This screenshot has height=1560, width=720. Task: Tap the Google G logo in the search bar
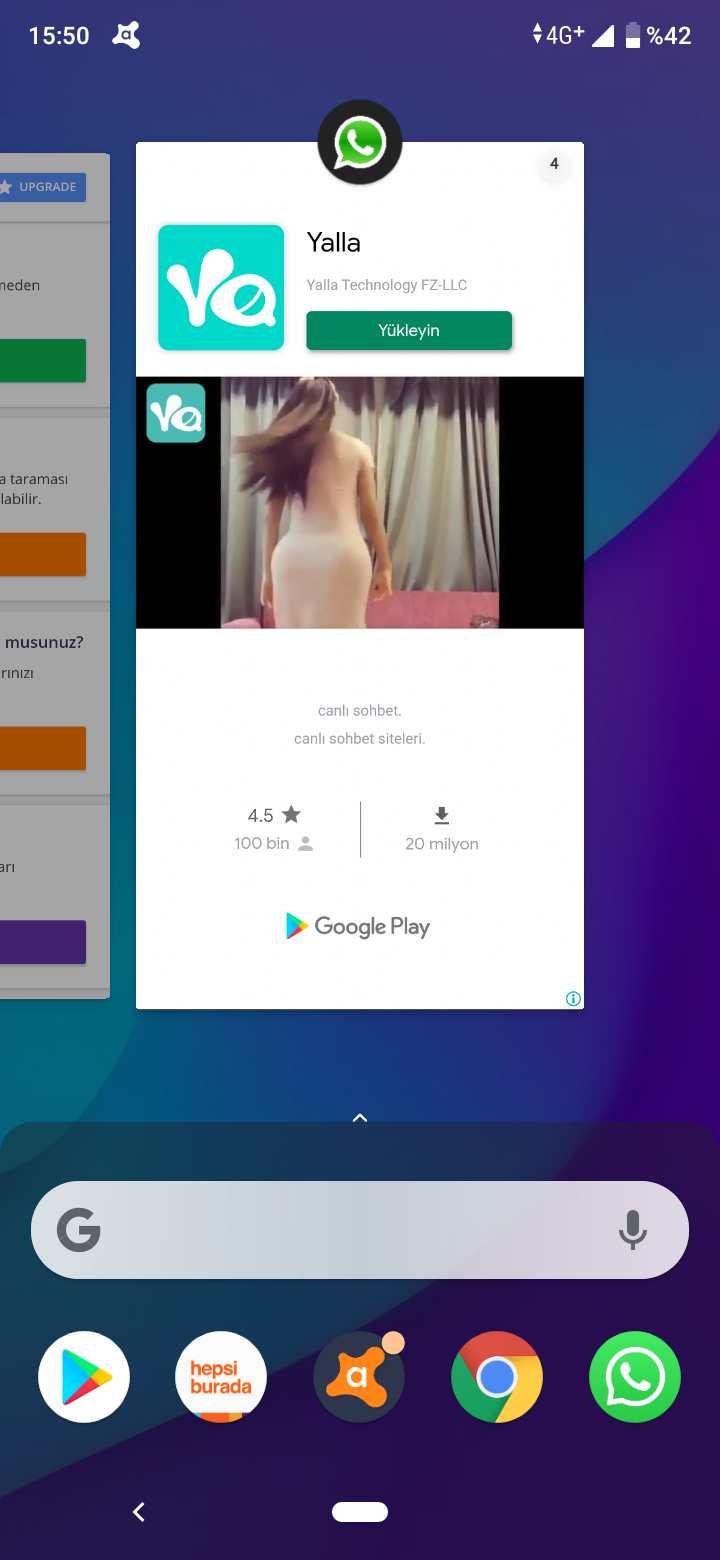coord(78,1230)
